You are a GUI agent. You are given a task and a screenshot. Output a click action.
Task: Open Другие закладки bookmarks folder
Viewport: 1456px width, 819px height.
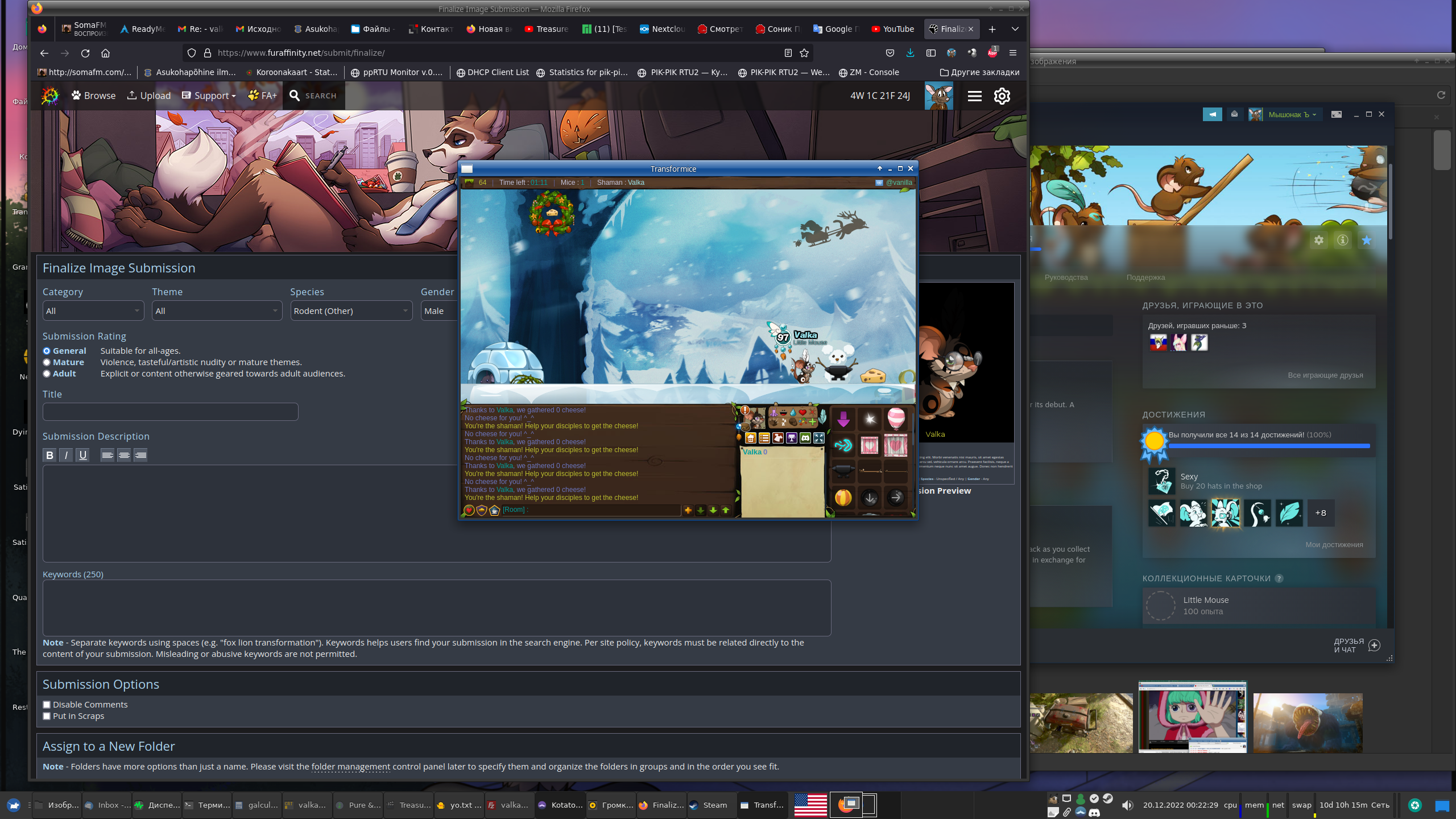[979, 72]
